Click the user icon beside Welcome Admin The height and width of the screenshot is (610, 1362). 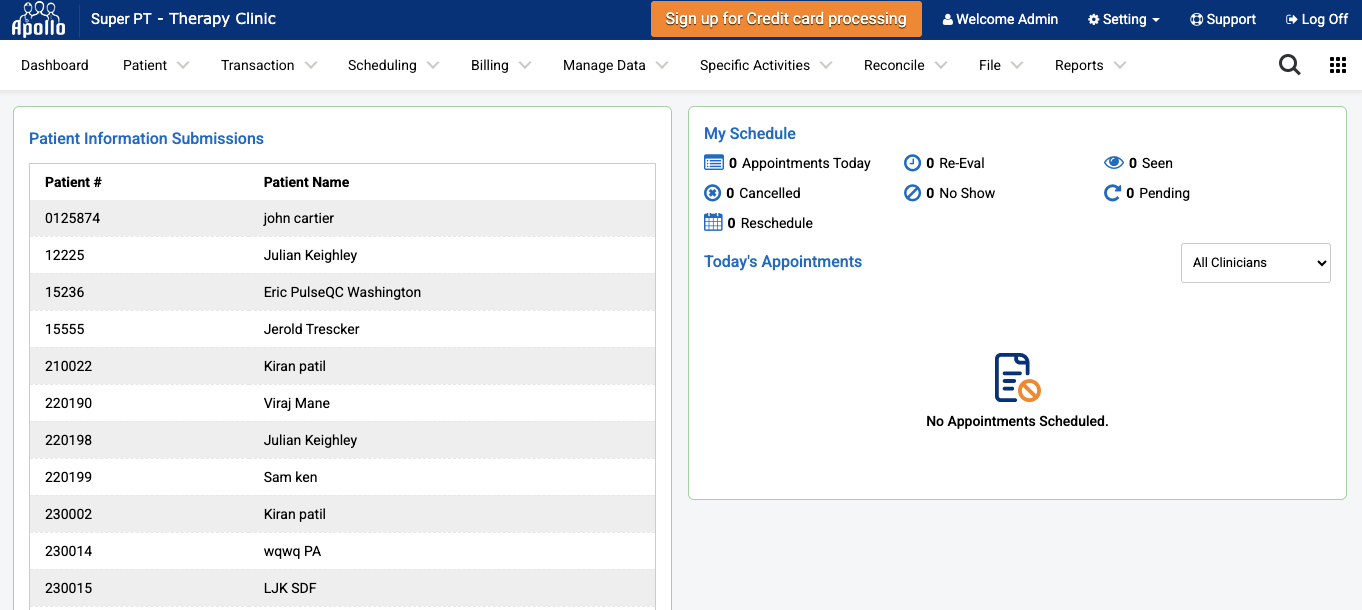[x=947, y=20]
